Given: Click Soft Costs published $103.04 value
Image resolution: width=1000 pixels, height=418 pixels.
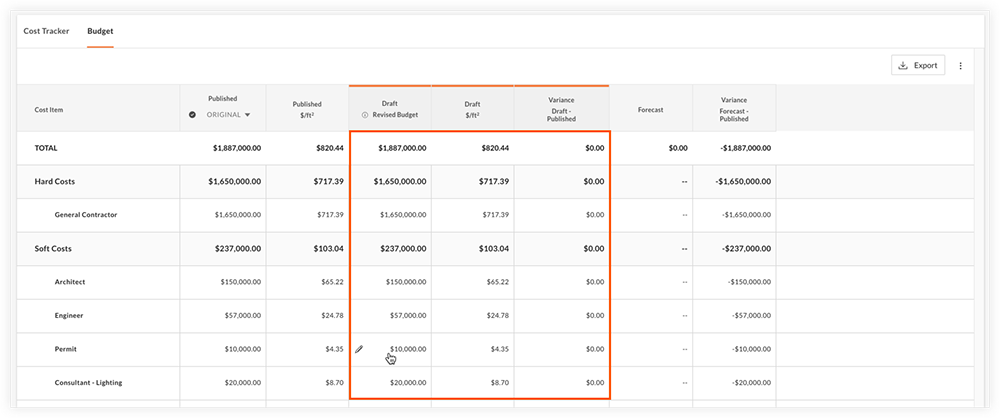Looking at the screenshot, I should (x=330, y=249).
